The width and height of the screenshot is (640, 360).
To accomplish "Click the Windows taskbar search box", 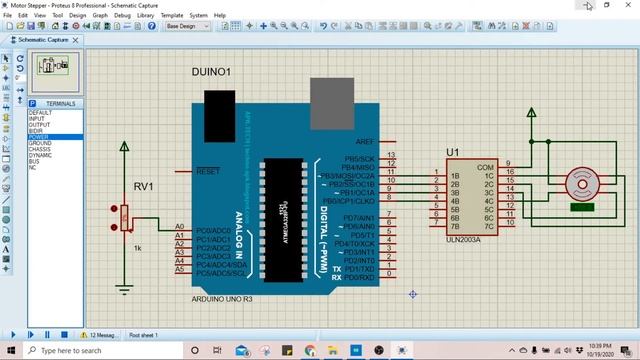I will point(103,350).
